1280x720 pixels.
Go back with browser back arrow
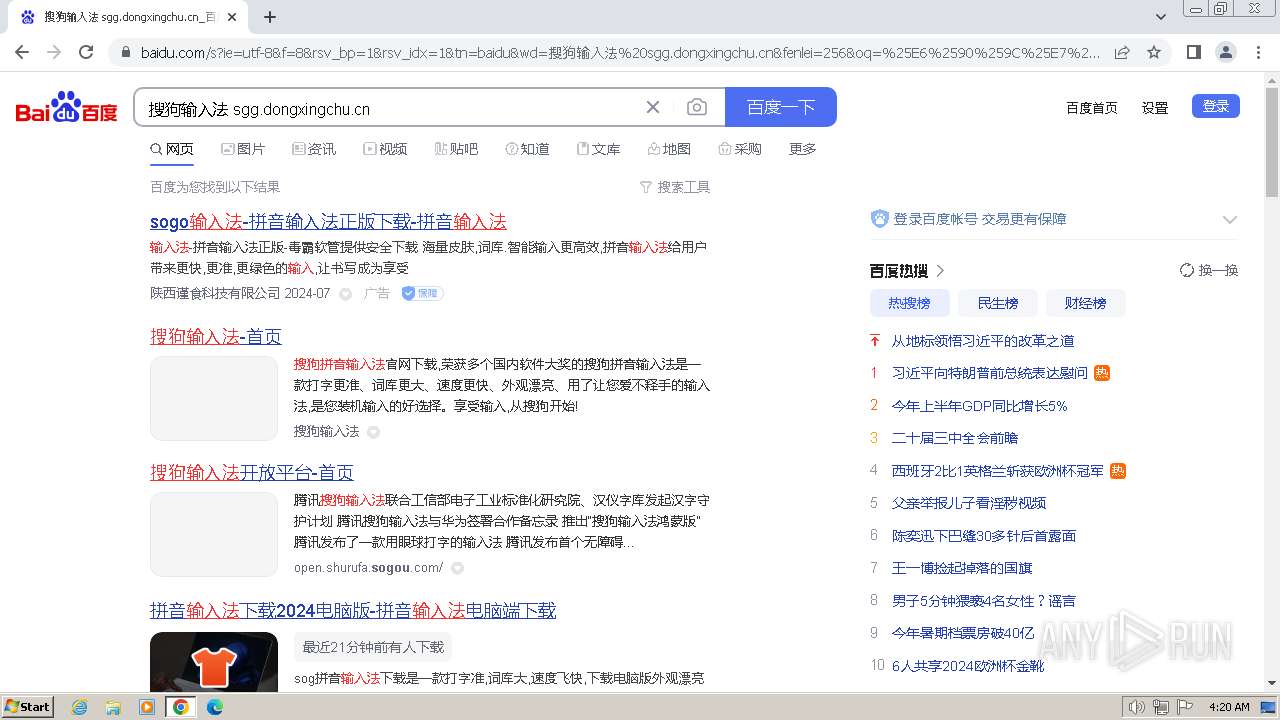[22, 52]
